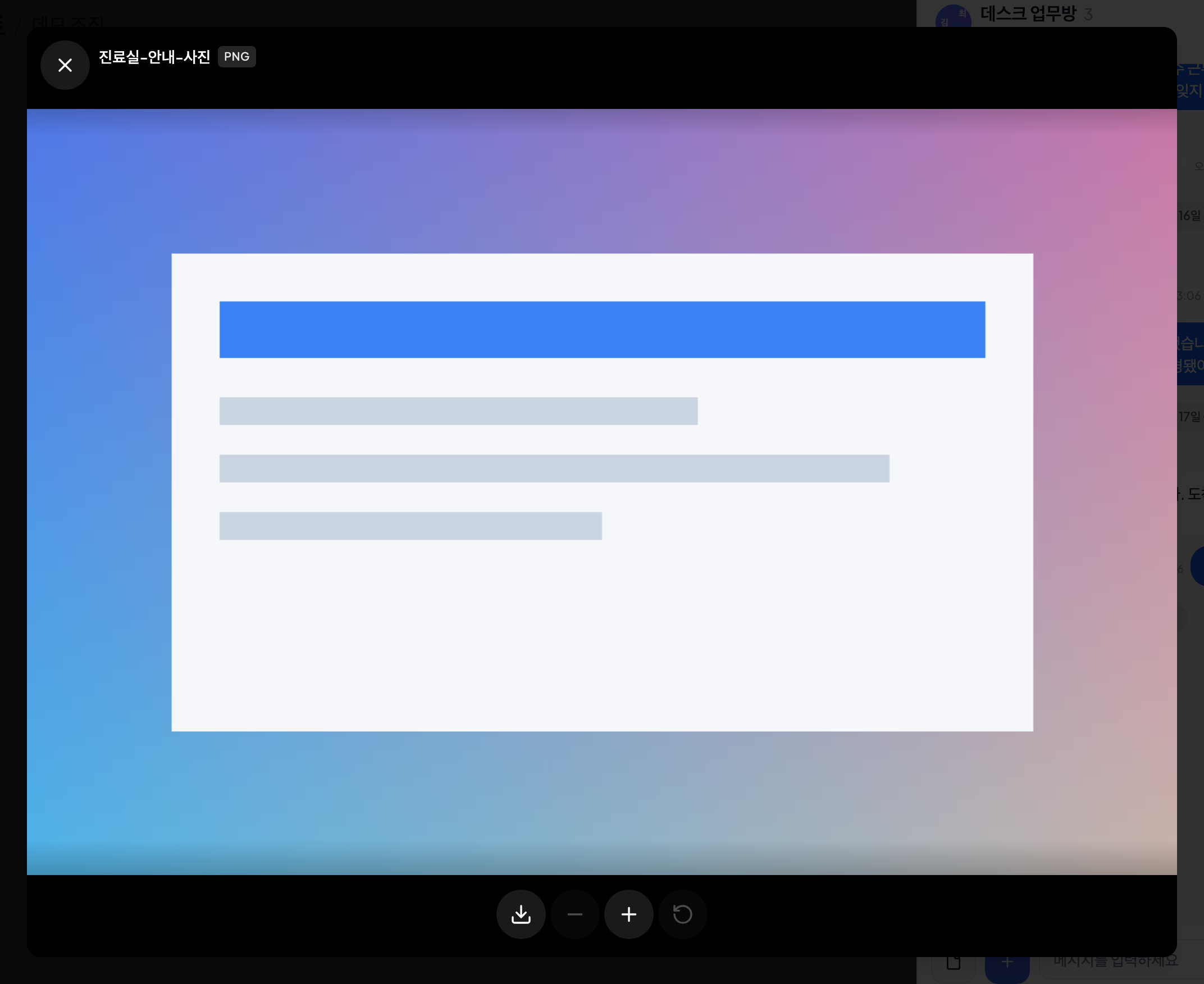Click the first gray text line placeholder
The width and height of the screenshot is (1204, 984).
[458, 411]
